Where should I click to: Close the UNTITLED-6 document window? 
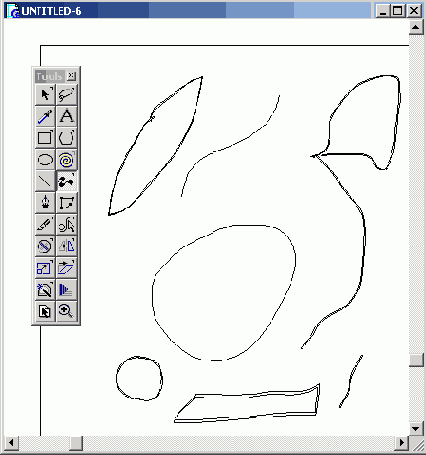414,11
